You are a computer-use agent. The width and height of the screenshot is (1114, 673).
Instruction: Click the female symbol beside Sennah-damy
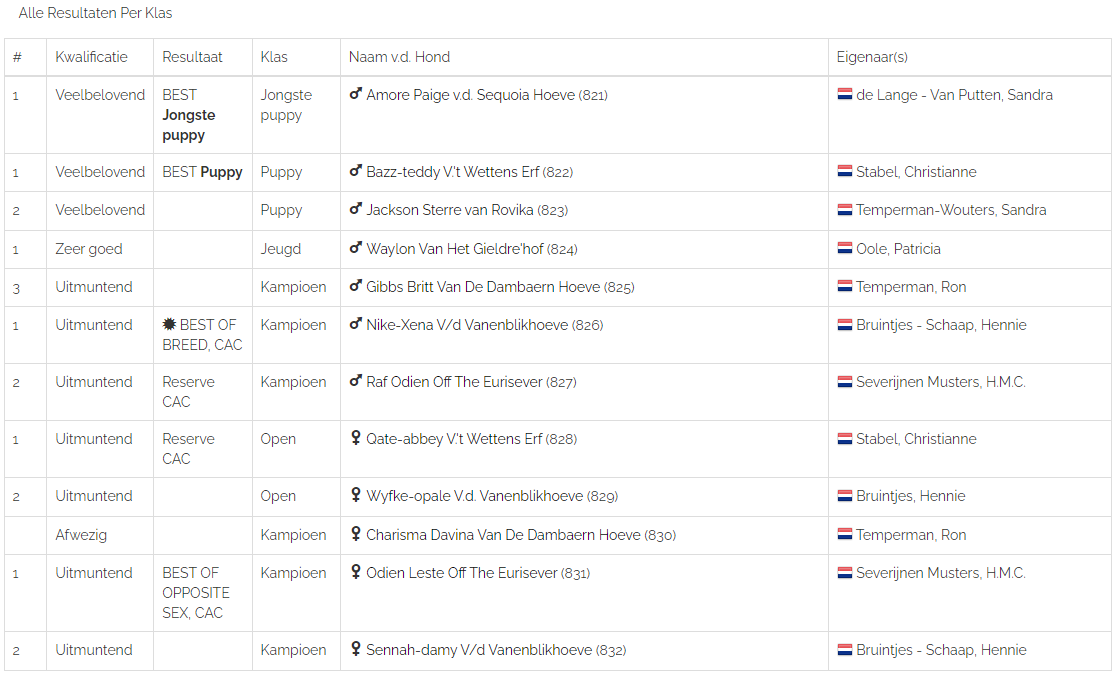(x=355, y=650)
